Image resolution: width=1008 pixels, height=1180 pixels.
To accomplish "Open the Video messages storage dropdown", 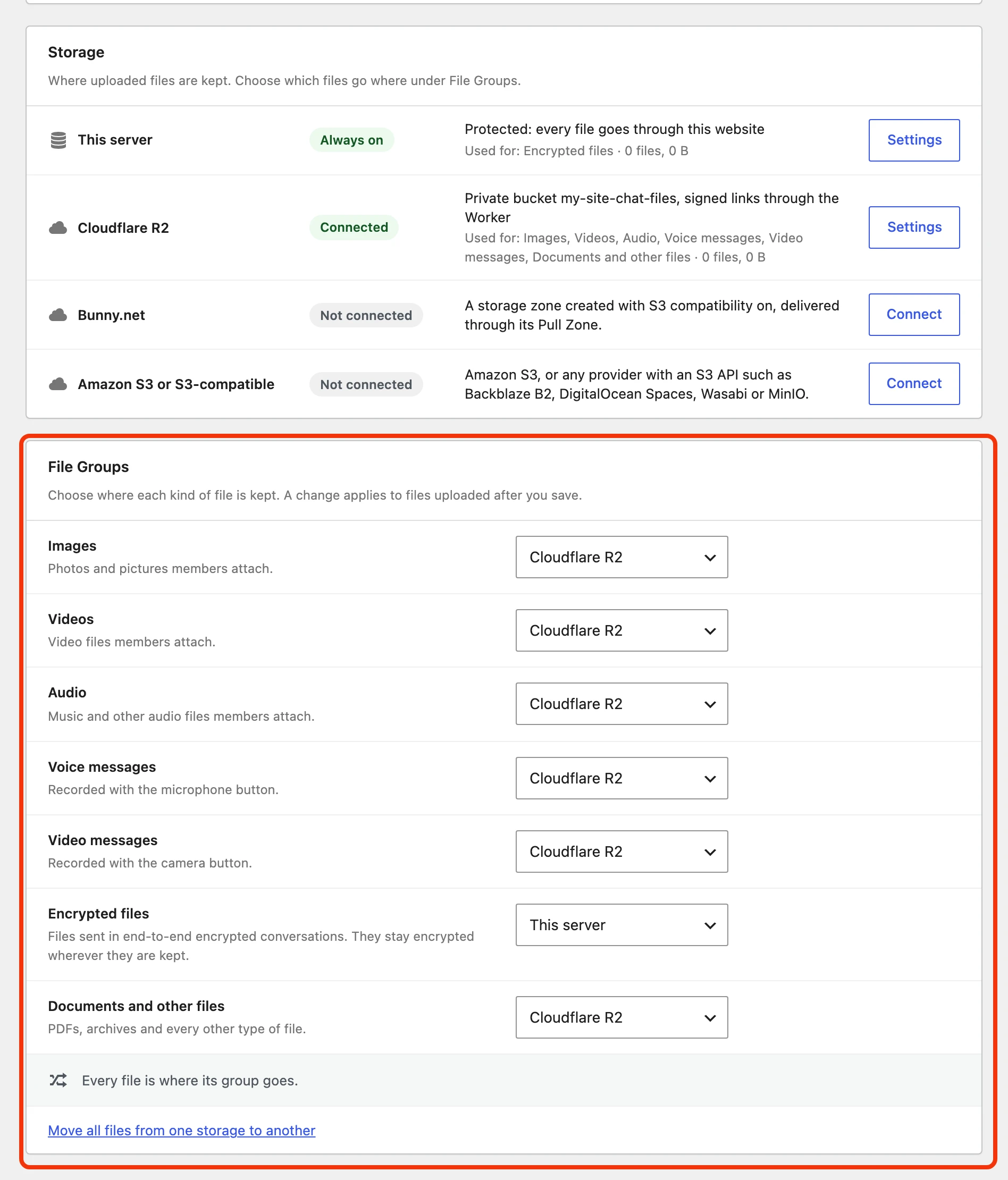I will pos(622,852).
